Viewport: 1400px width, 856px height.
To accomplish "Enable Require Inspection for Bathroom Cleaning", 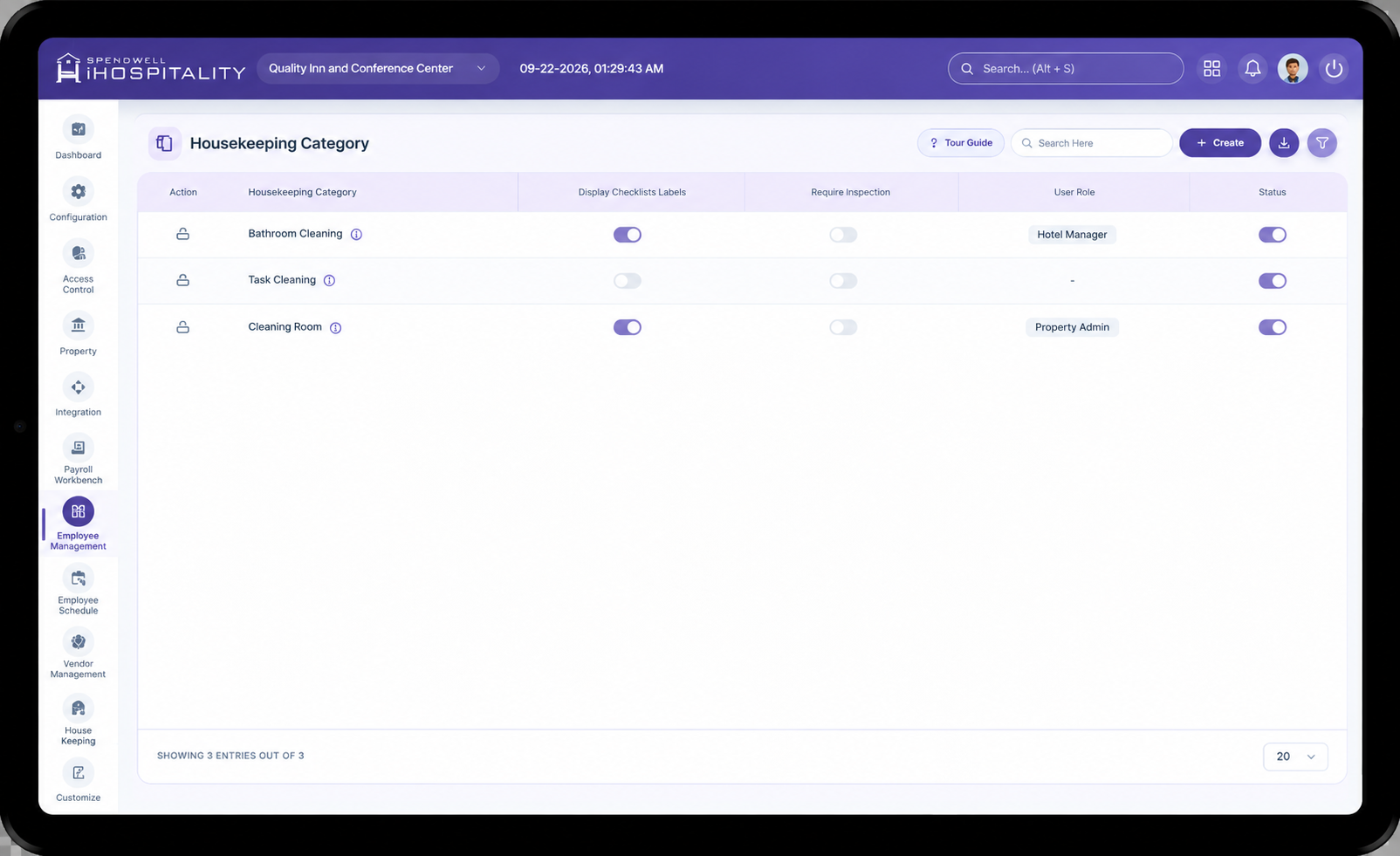I will 843,235.
